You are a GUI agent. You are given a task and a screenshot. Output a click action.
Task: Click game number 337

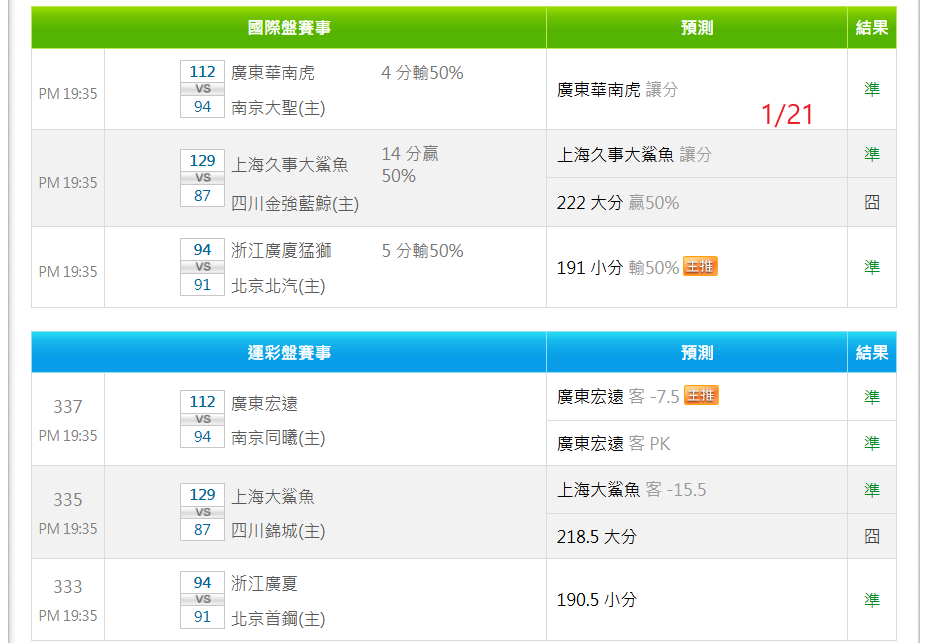pos(67,406)
